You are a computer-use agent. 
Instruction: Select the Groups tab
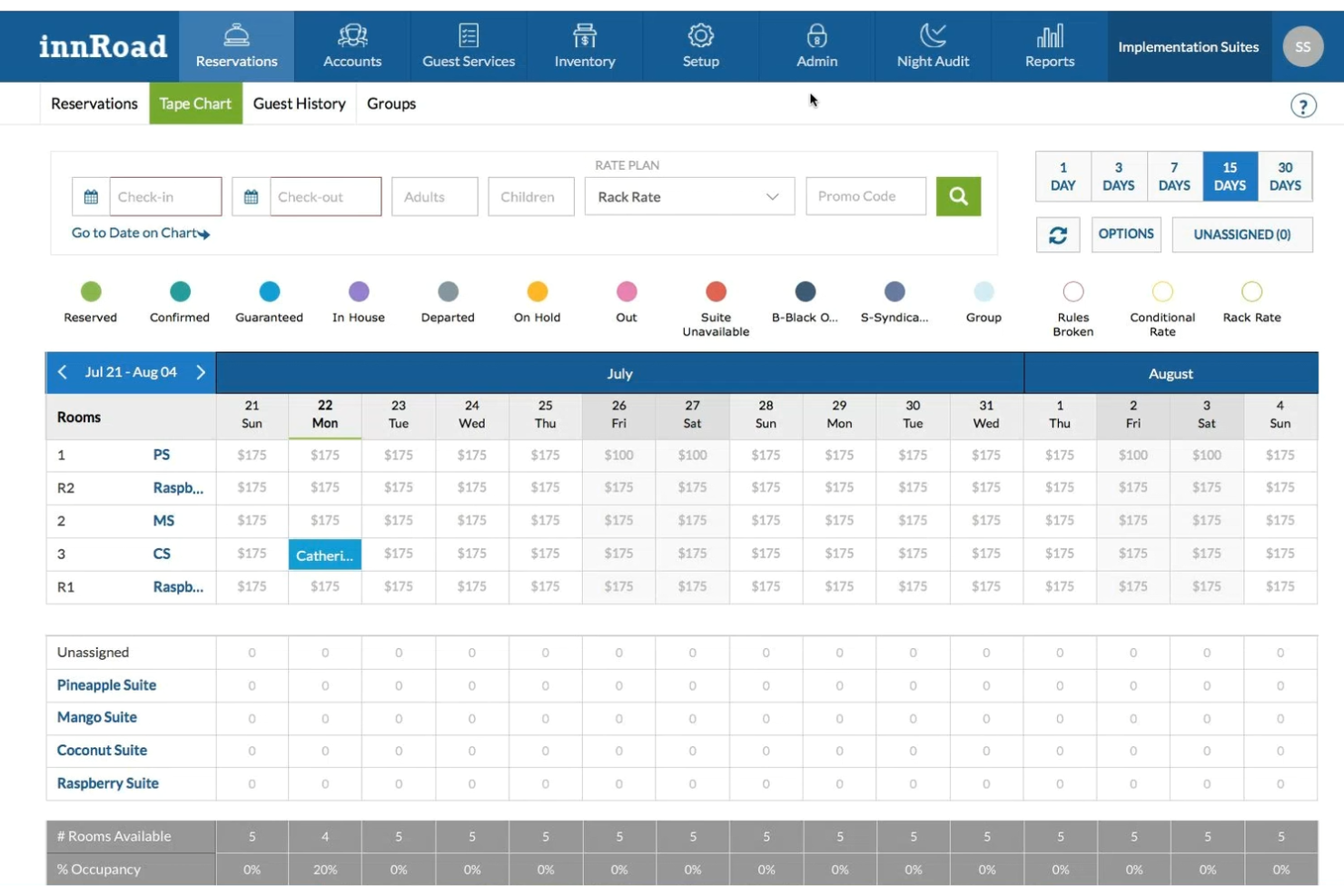tap(391, 103)
